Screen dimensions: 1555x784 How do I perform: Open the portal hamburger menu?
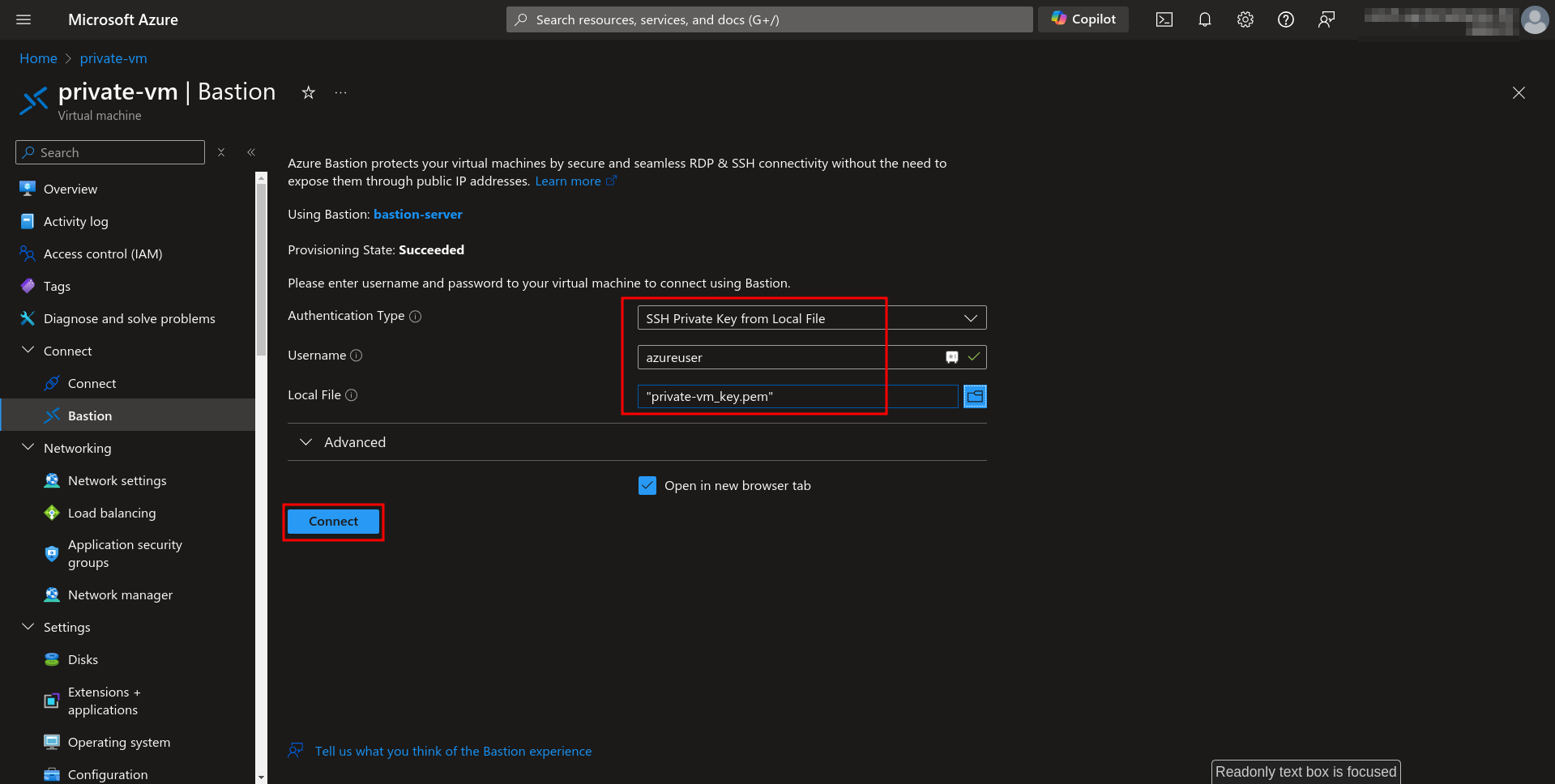[23, 19]
